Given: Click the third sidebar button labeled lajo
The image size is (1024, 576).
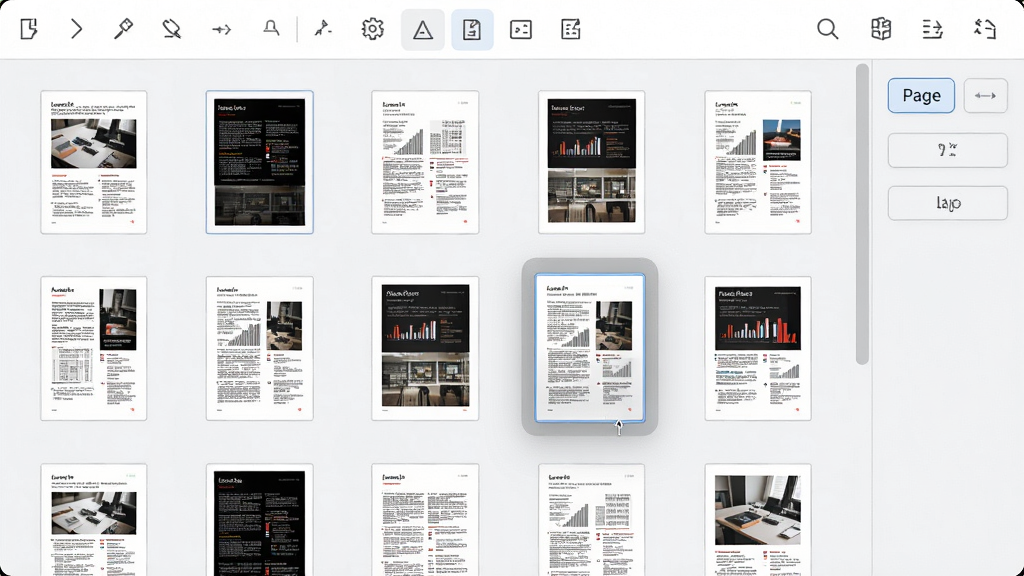Looking at the screenshot, I should click(948, 203).
